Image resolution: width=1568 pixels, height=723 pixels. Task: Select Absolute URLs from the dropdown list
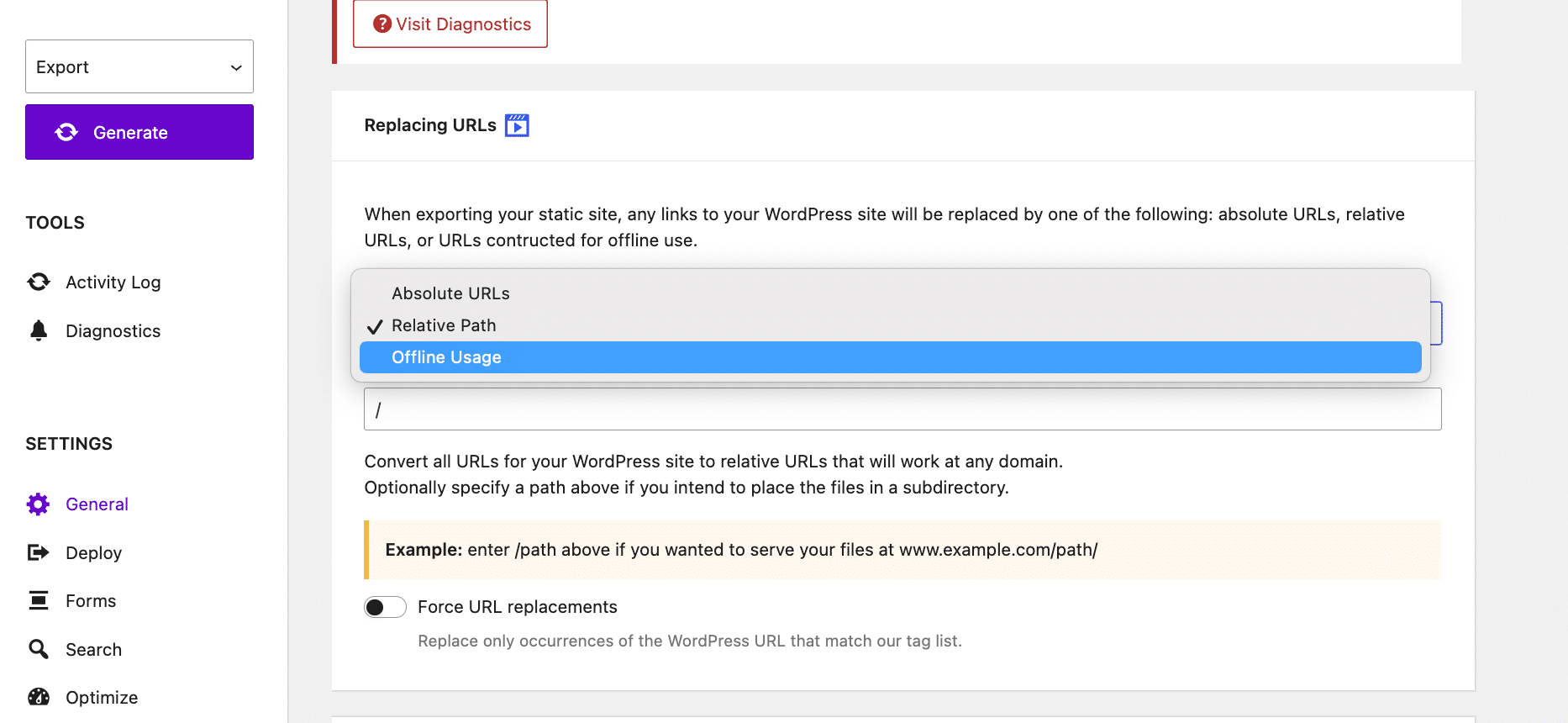[x=450, y=293]
